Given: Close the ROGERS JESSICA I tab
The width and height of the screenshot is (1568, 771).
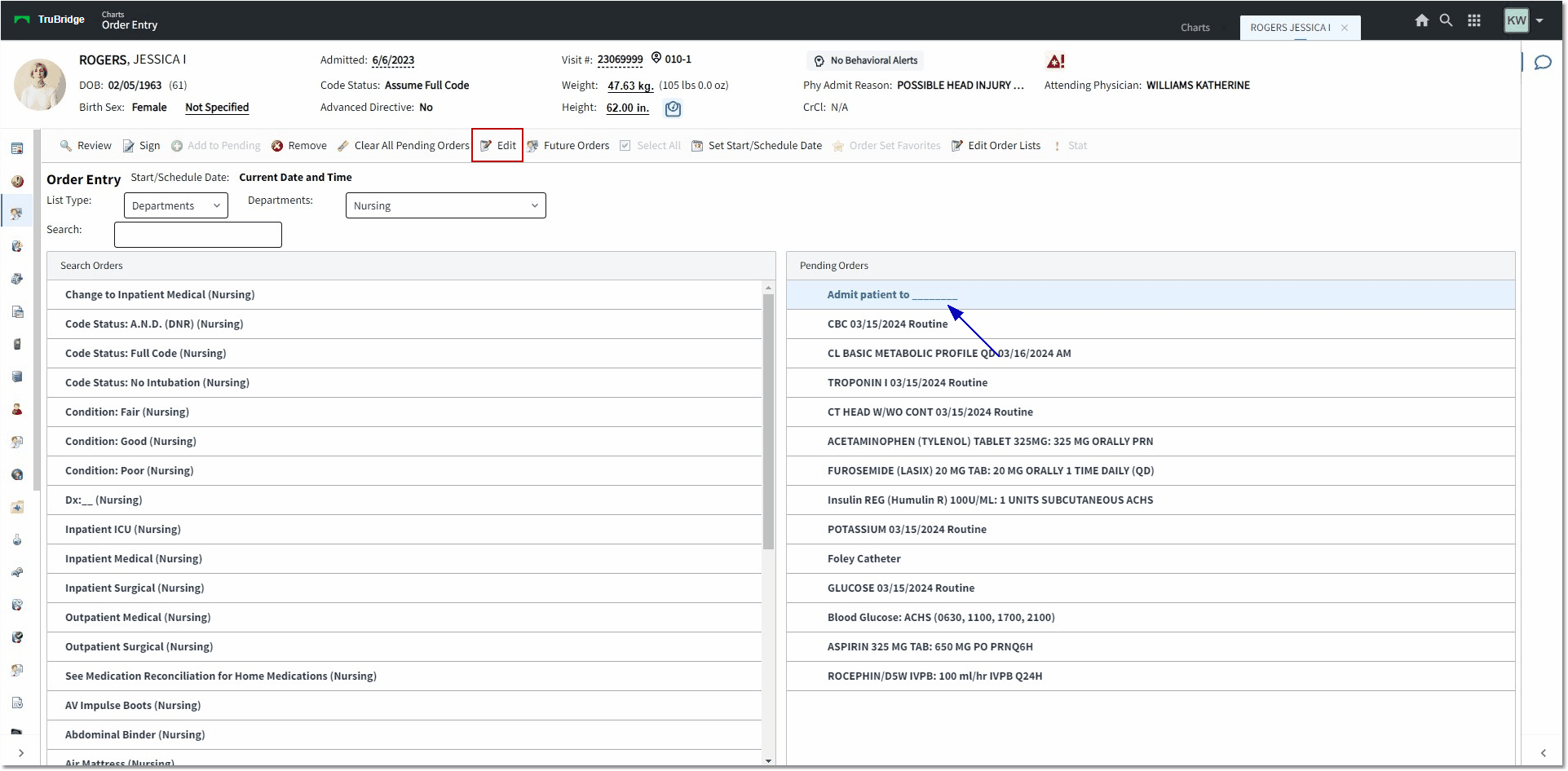Looking at the screenshot, I should pyautogui.click(x=1345, y=28).
